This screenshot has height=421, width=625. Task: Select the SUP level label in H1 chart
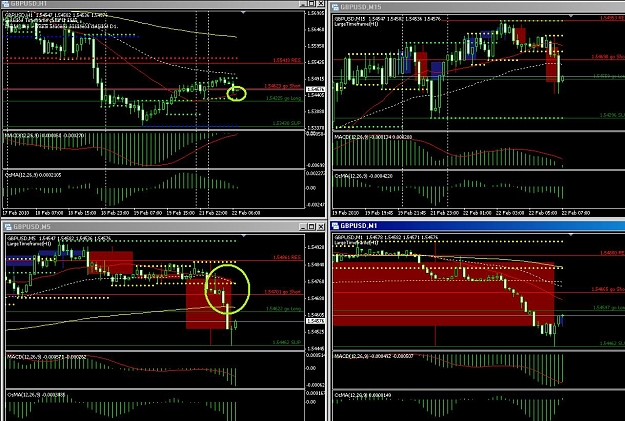click(x=287, y=123)
